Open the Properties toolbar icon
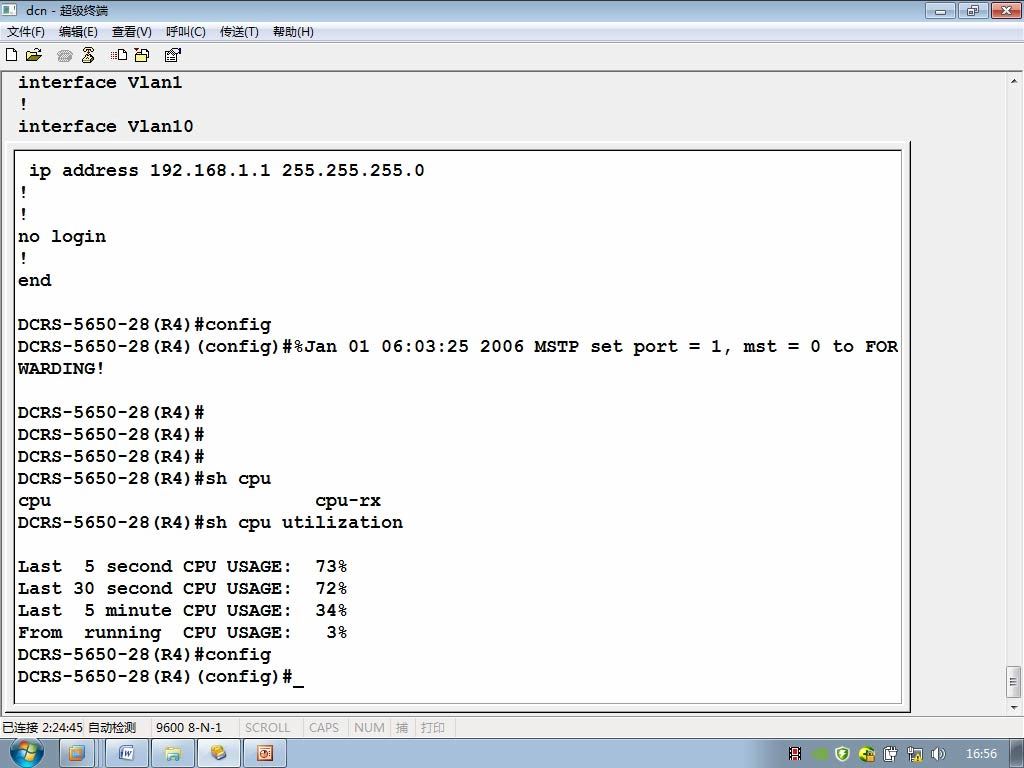 [x=172, y=55]
